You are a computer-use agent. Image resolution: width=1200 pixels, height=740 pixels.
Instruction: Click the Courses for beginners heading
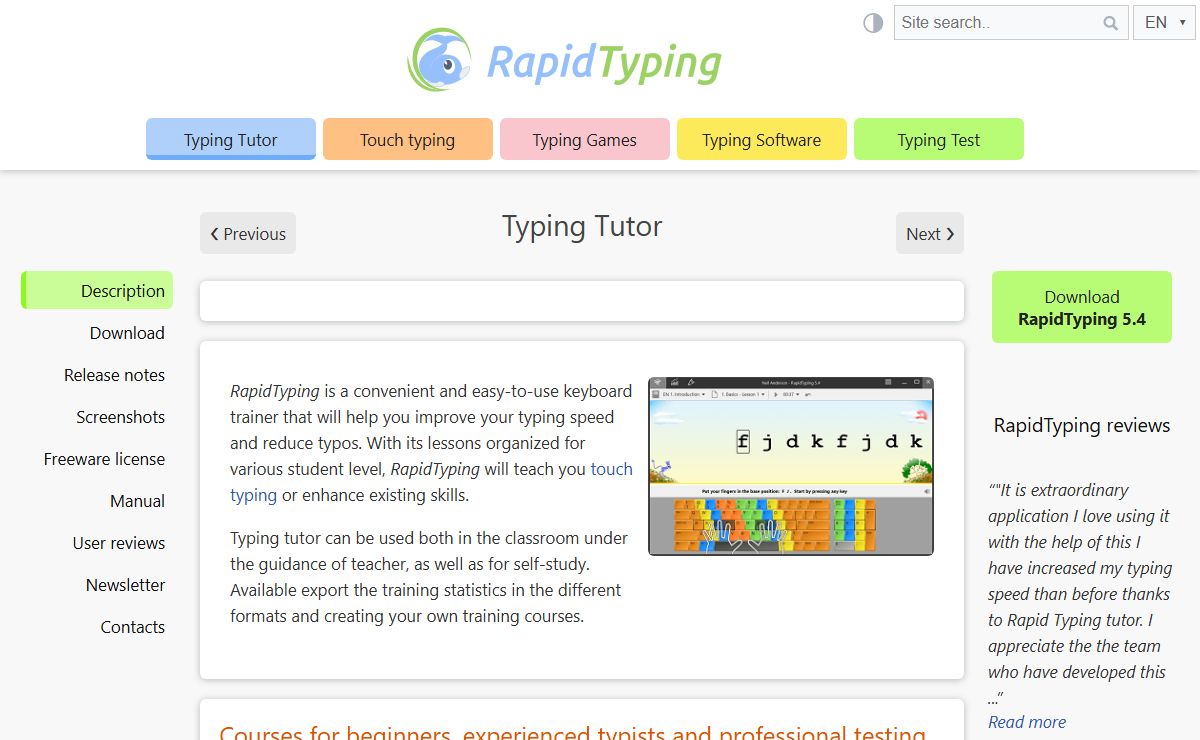click(573, 732)
